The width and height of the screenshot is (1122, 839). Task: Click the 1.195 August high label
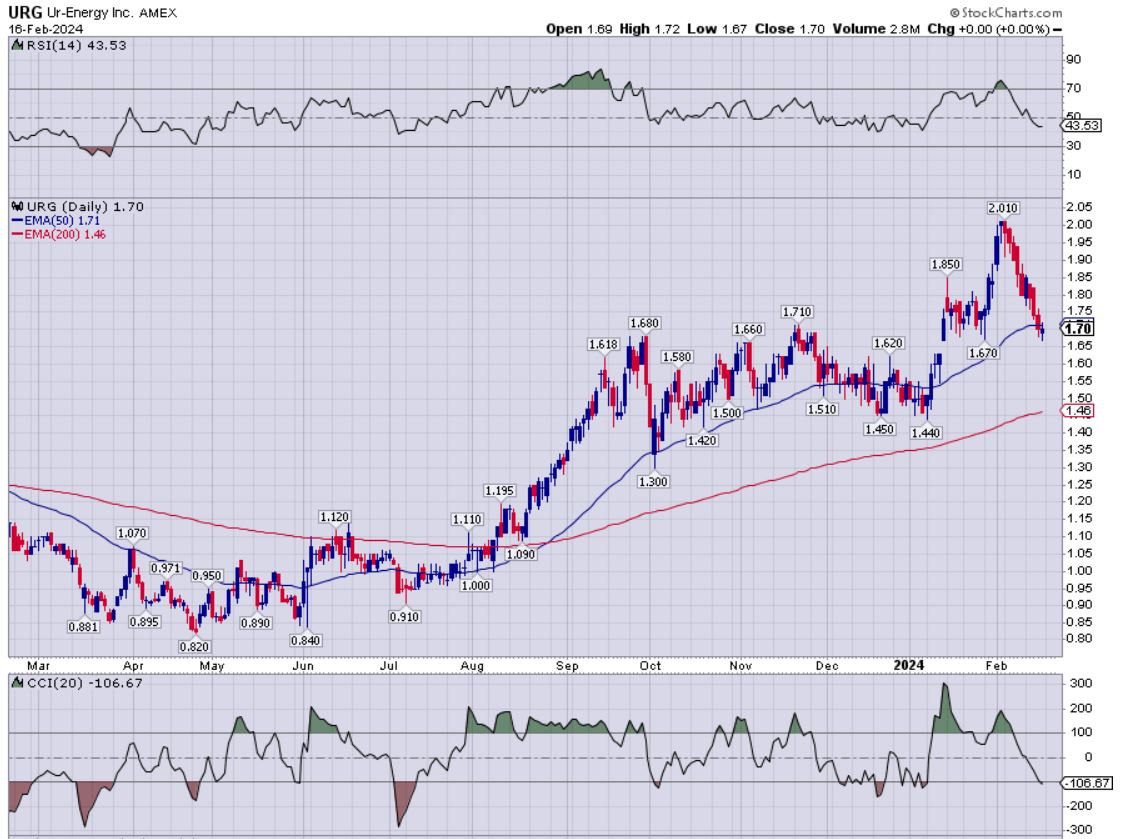(x=499, y=491)
